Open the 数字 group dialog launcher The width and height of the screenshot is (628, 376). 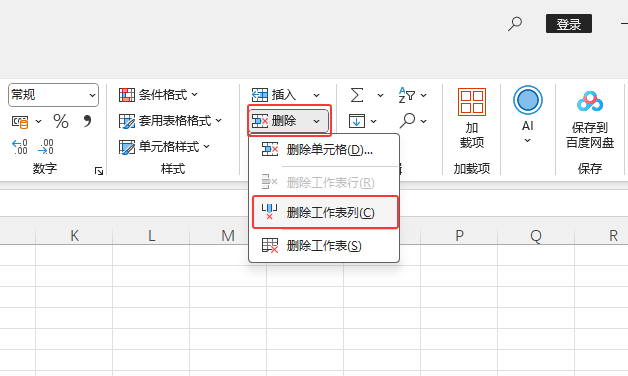[99, 171]
